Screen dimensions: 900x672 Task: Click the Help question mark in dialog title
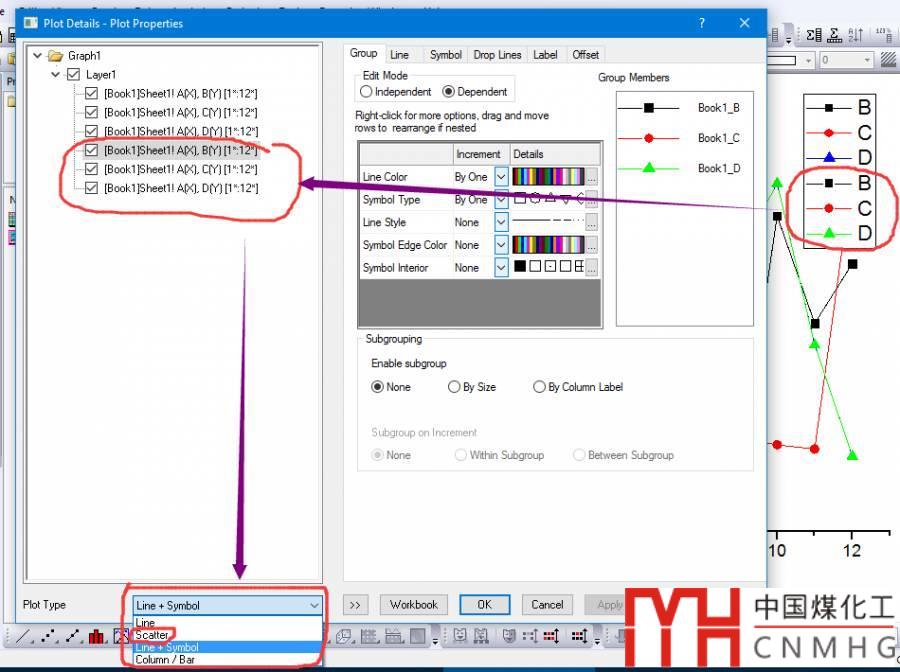pyautogui.click(x=701, y=22)
